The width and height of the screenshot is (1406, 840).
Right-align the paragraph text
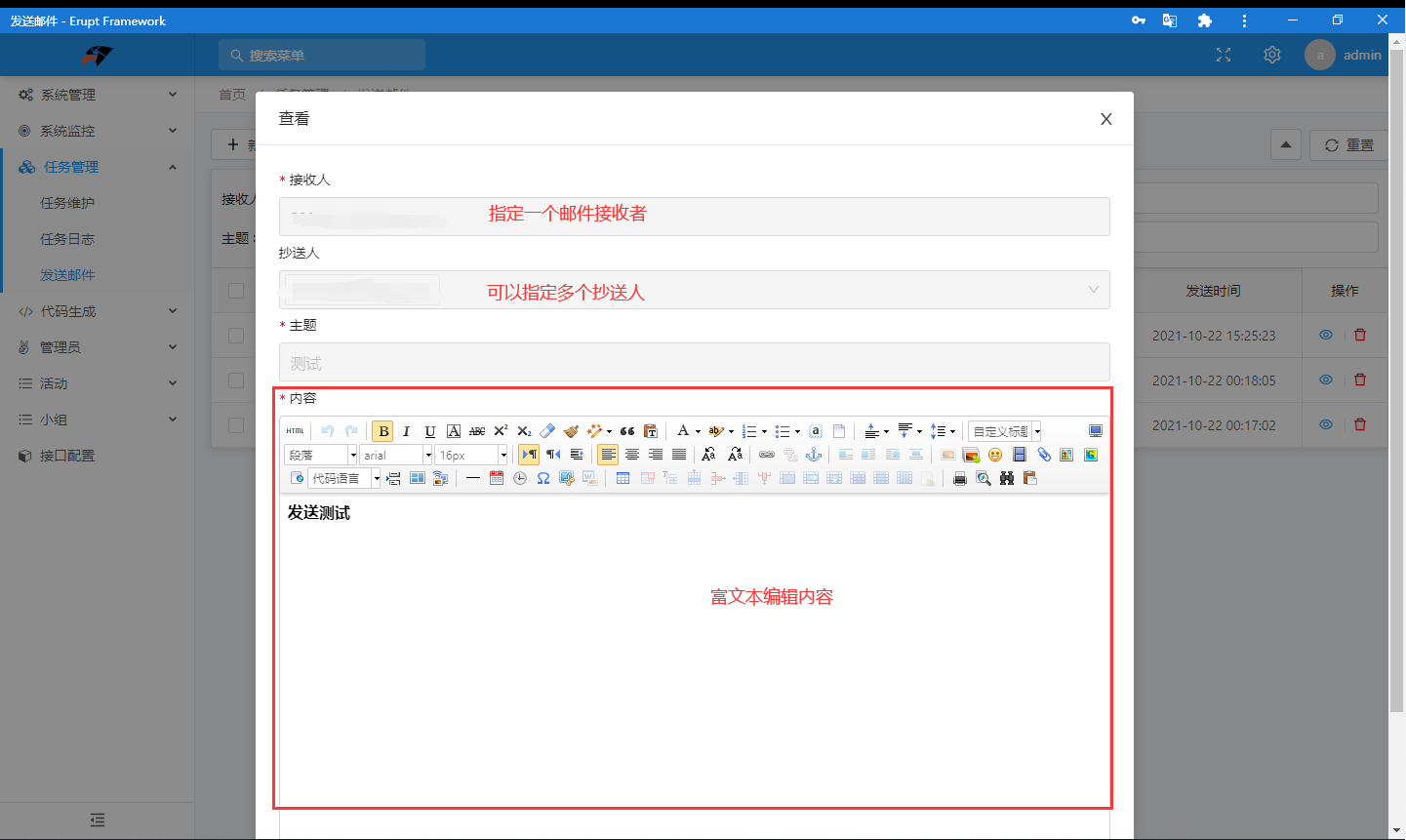tap(656, 455)
